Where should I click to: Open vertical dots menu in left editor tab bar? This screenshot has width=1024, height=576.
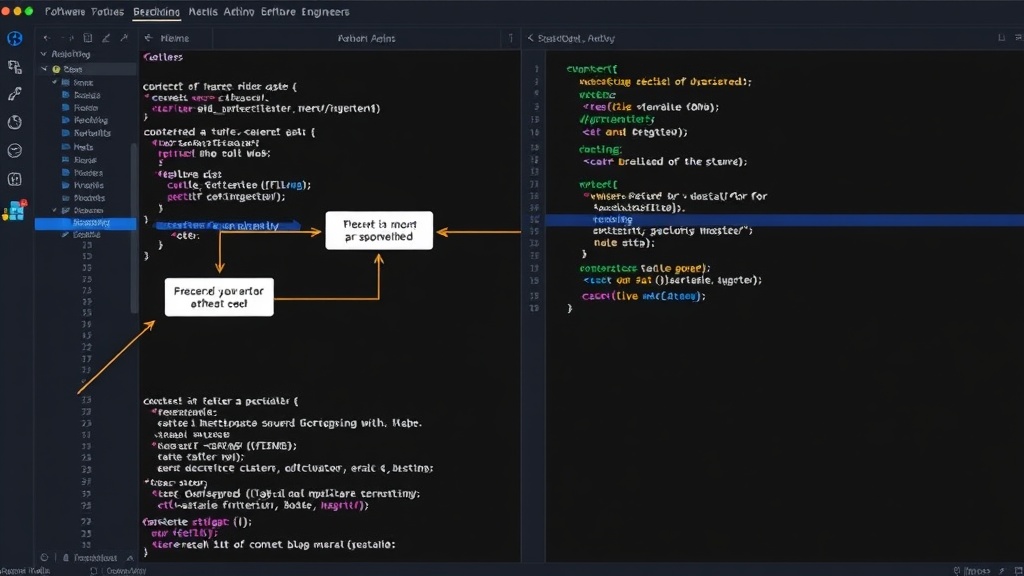pyautogui.click(x=511, y=38)
